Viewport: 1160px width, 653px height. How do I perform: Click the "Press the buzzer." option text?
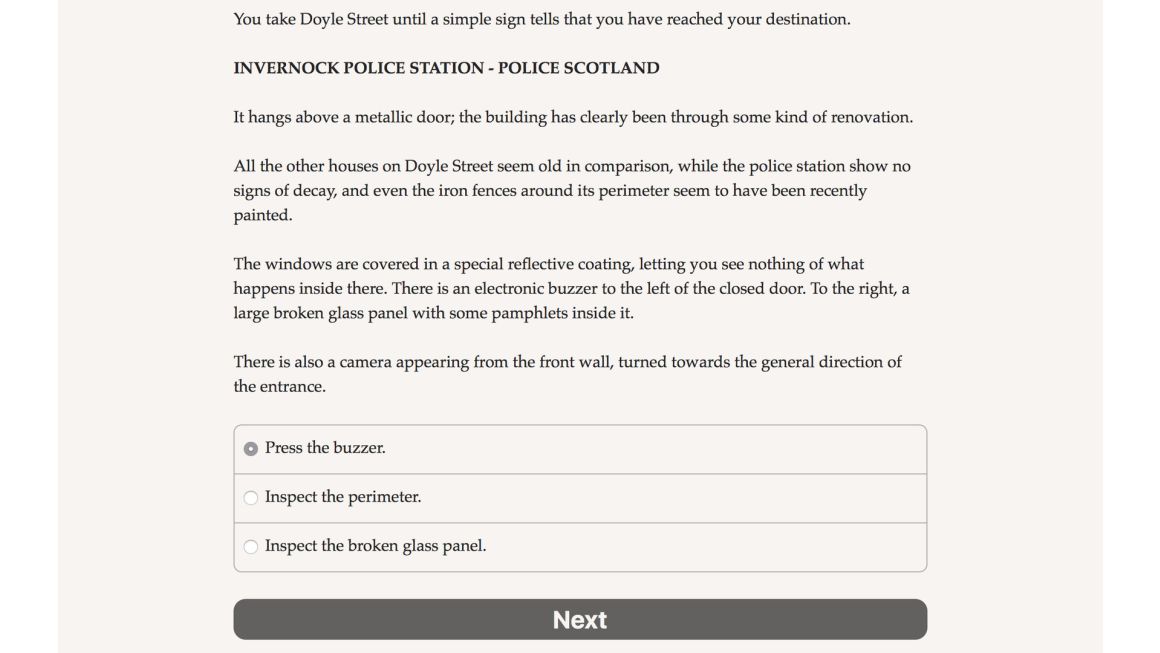[325, 448]
